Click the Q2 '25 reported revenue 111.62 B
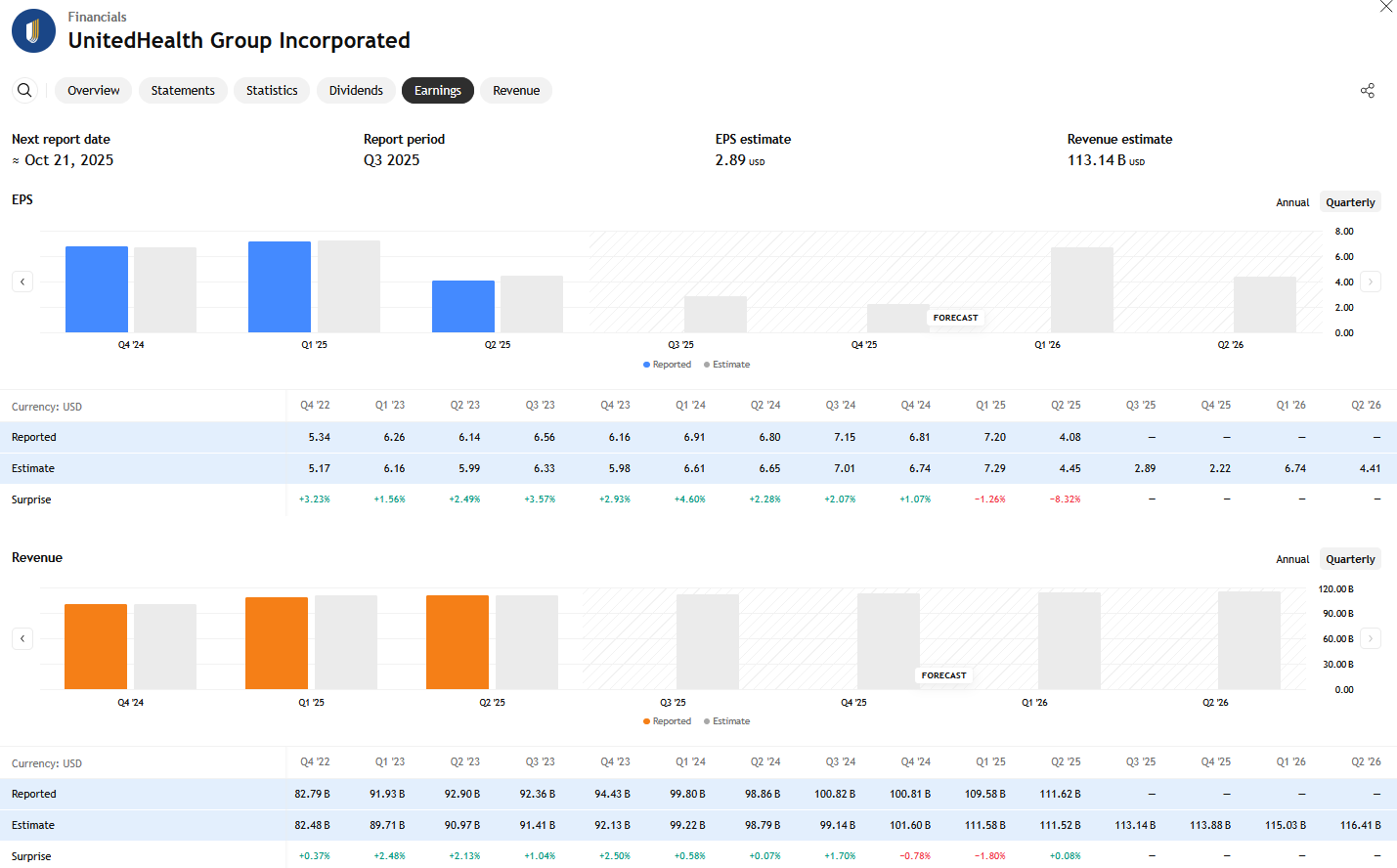 [1061, 794]
